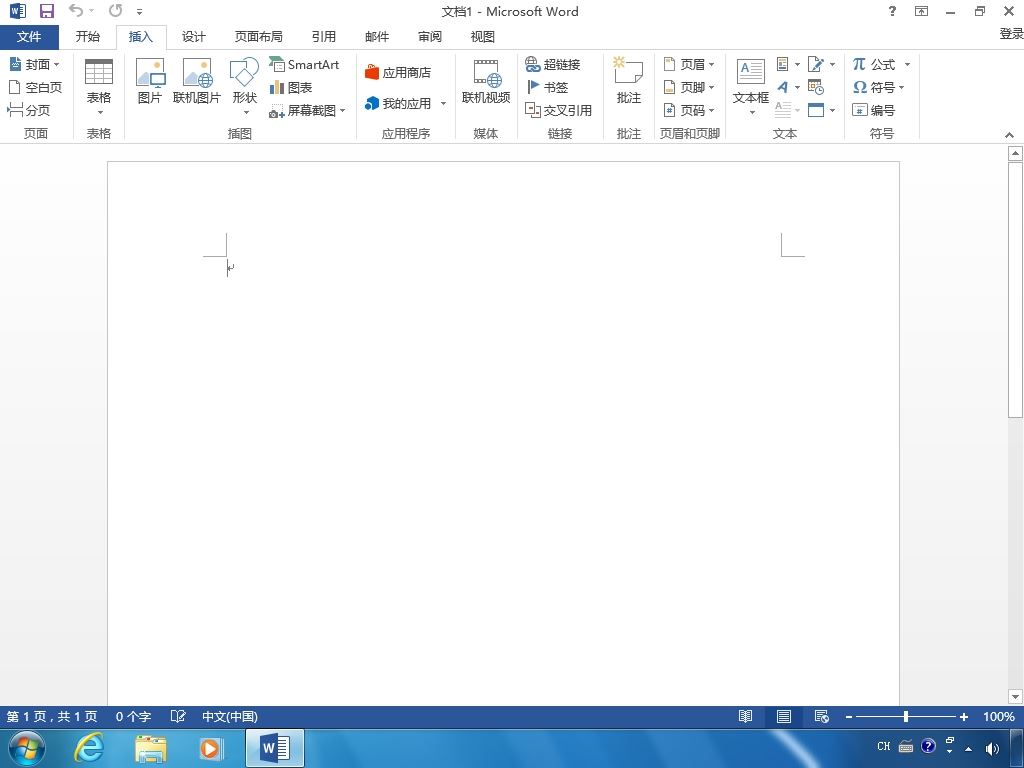Click the language 中文(中国) indicator
The width and height of the screenshot is (1024, 768).
pos(230,716)
